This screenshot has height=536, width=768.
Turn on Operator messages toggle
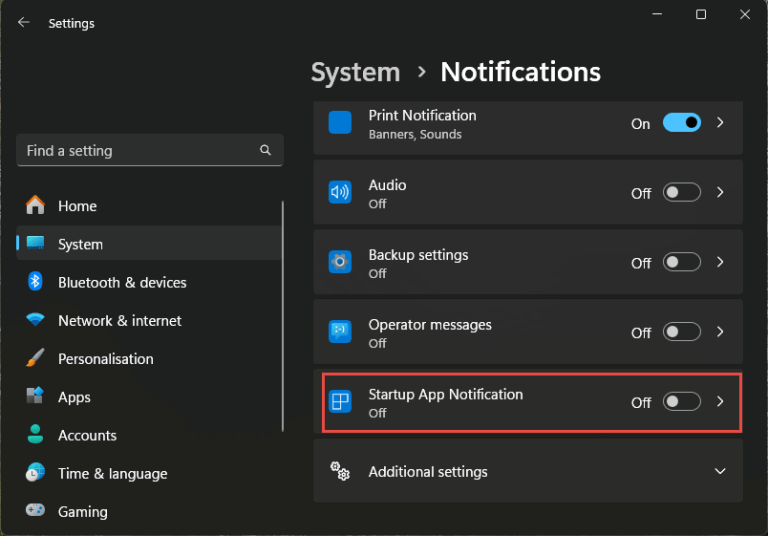(x=682, y=332)
